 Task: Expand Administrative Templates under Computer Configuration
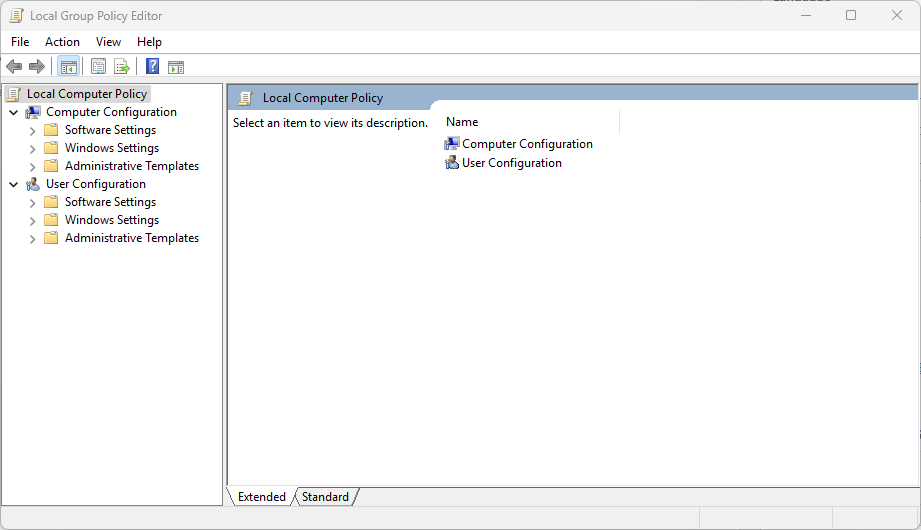click(32, 166)
